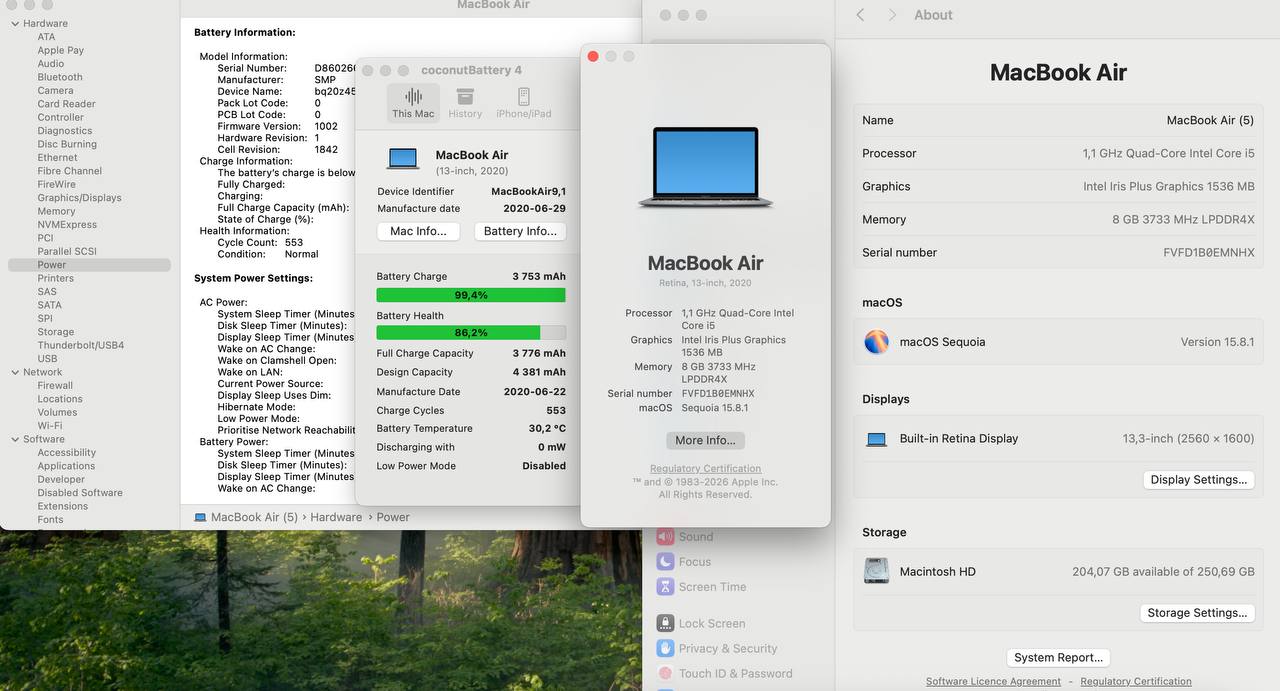Collapse the Hardware section in System Information
The width and height of the screenshot is (1280, 691).
[15, 23]
